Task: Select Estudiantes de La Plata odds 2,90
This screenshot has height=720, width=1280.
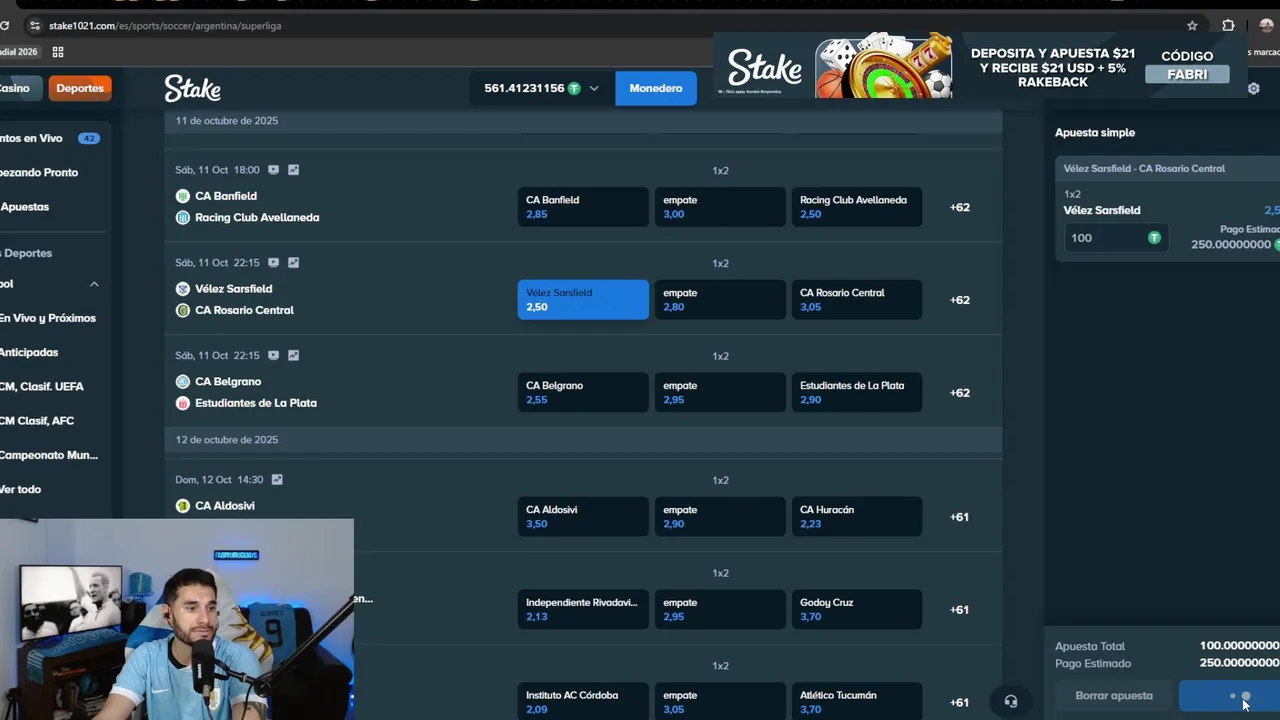Action: pos(857,393)
